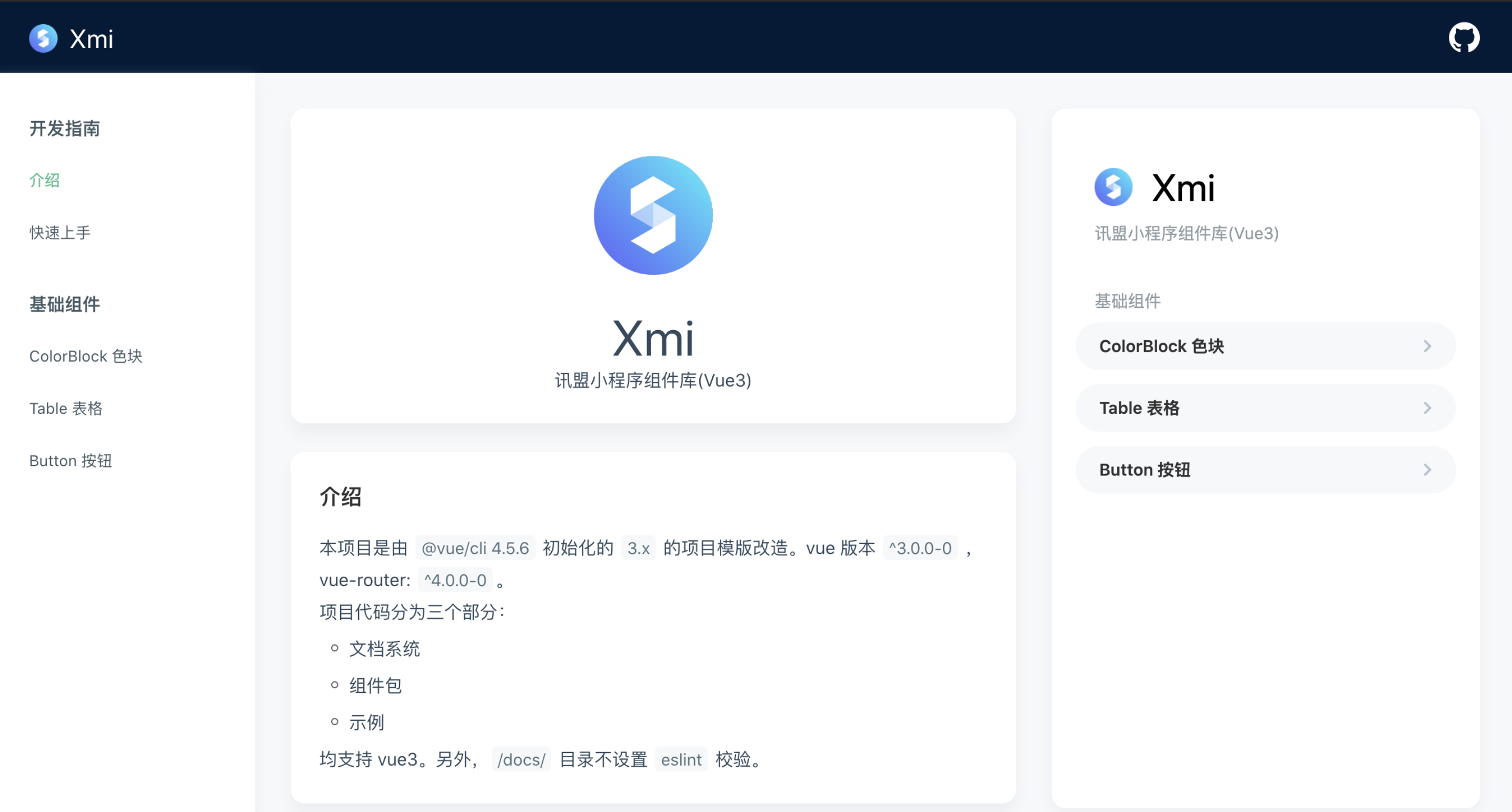The image size is (1512, 812).
Task: Select 介绍 in the sidebar
Action: pos(45,180)
